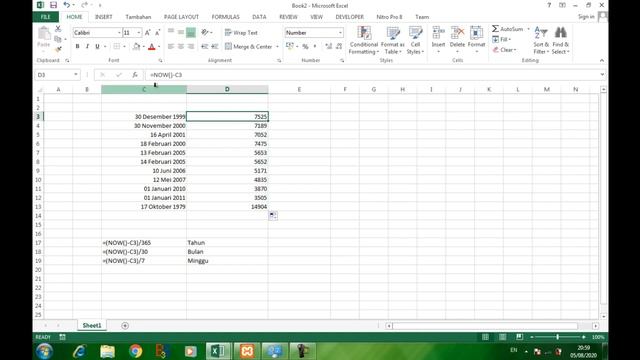Click the formula bar showing =NOW()-C3
Image resolution: width=640 pixels, height=360 pixels.
371,75
